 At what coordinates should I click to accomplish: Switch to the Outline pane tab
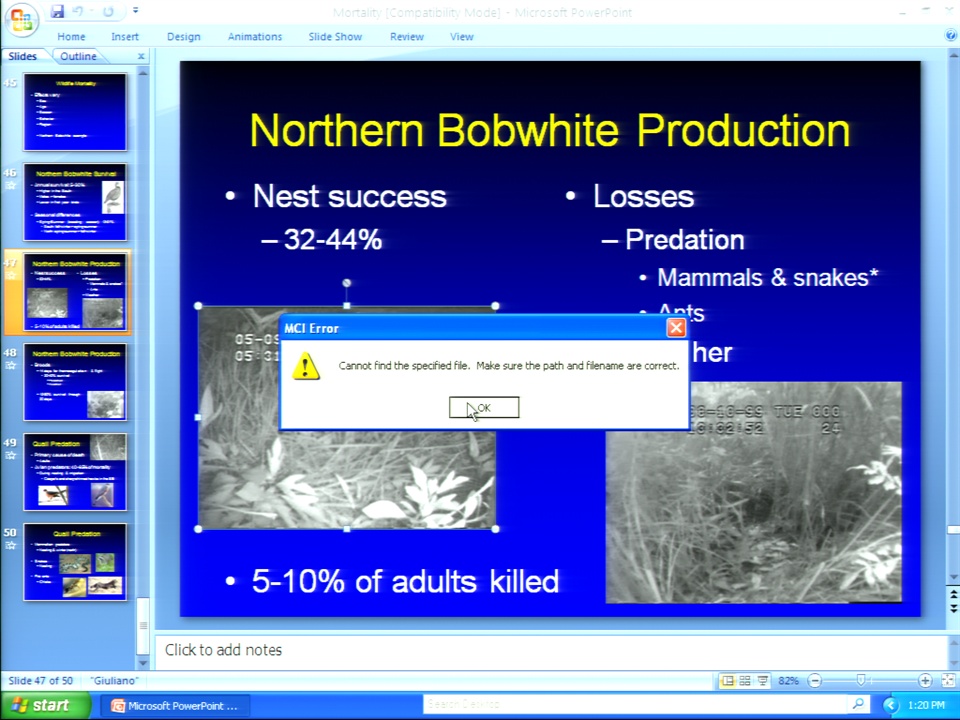(78, 56)
